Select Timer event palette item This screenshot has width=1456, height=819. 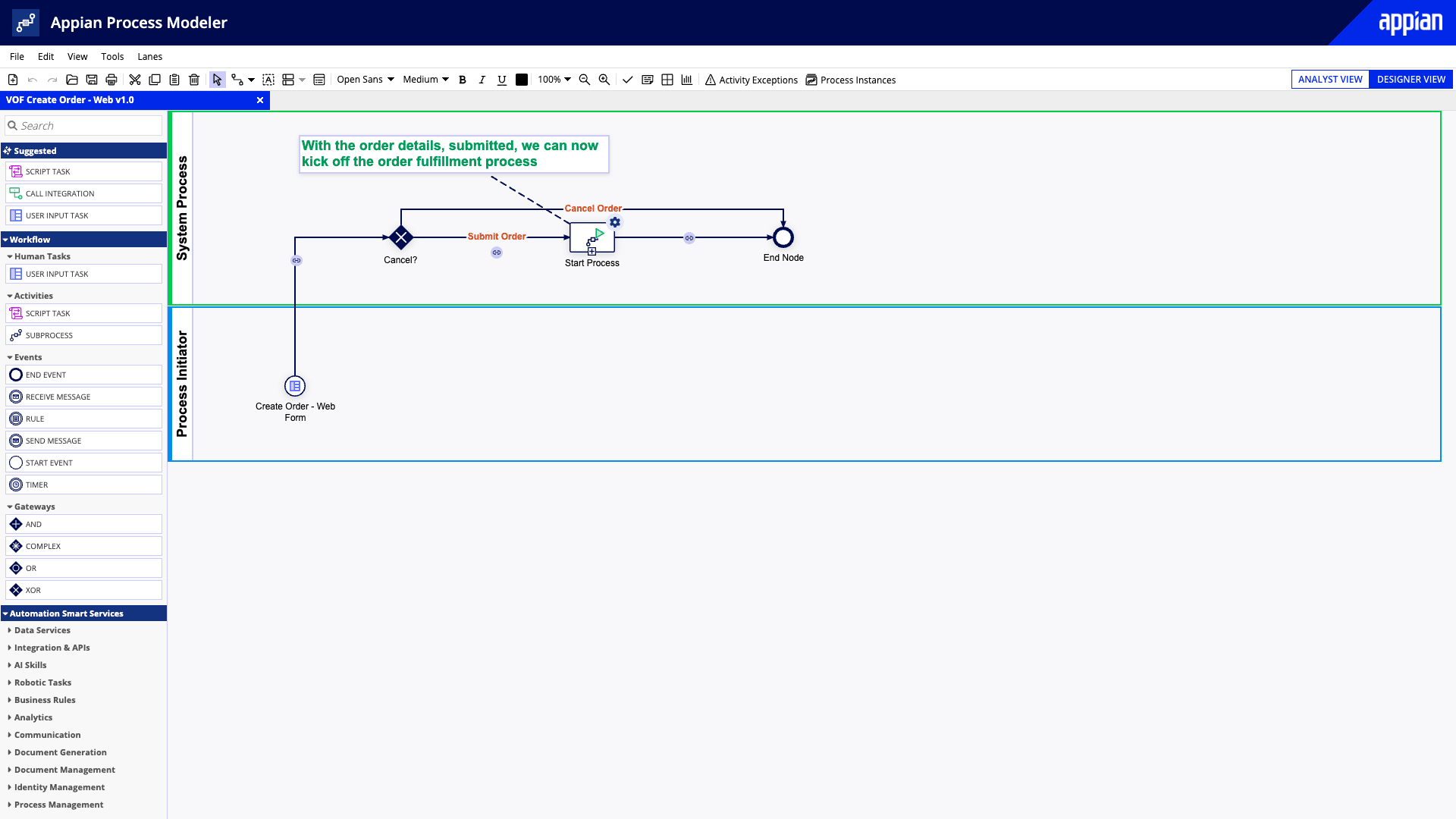click(84, 485)
